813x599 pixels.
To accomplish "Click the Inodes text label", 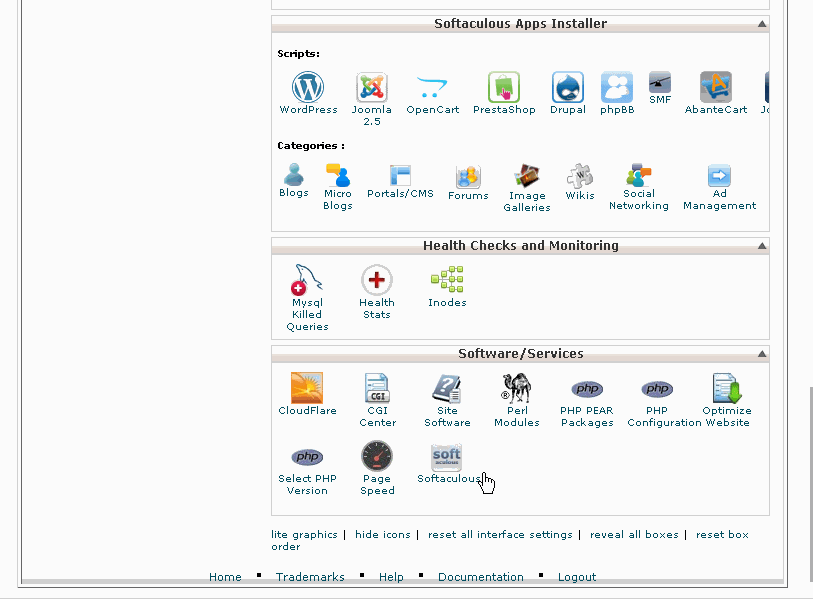I will [x=447, y=302].
